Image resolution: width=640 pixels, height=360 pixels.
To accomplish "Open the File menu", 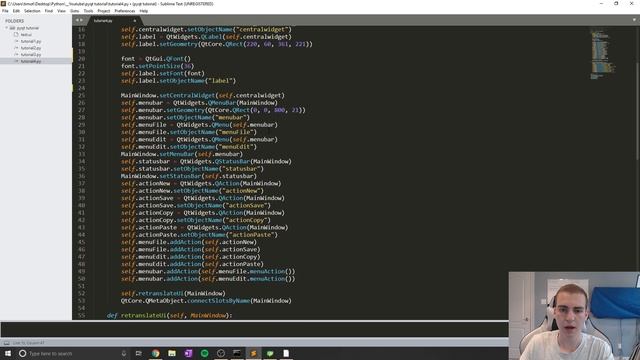I will [5, 11].
